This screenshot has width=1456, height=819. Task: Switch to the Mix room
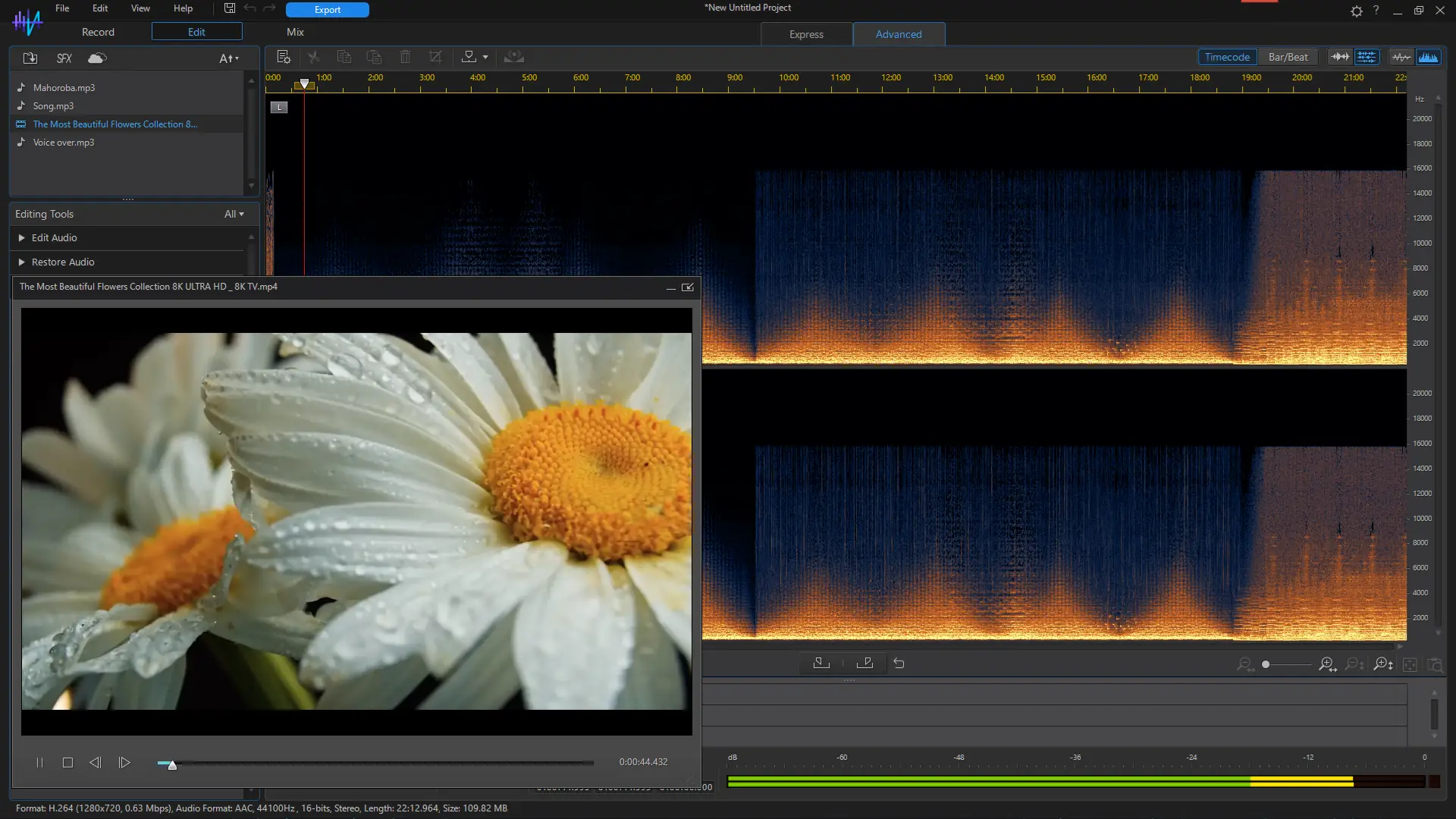pyautogui.click(x=295, y=32)
